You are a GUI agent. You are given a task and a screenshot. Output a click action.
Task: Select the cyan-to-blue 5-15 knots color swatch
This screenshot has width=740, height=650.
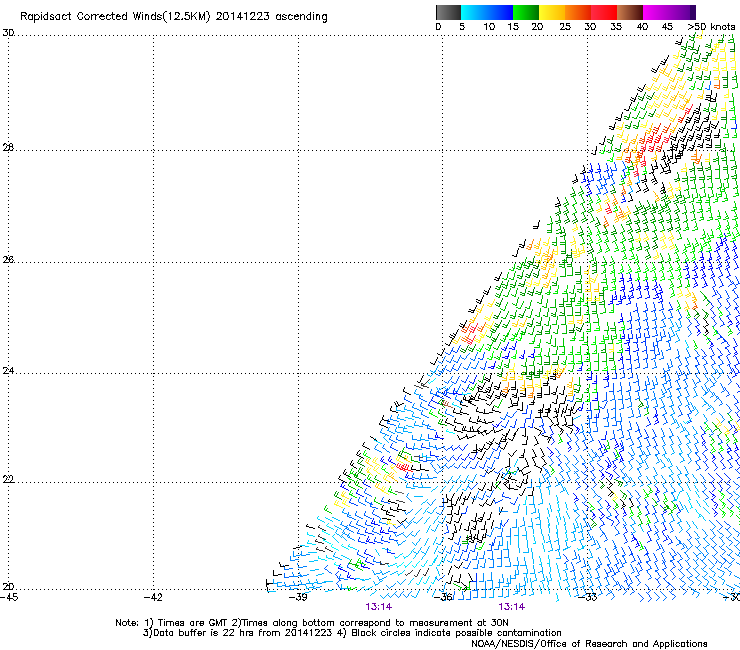point(487,12)
